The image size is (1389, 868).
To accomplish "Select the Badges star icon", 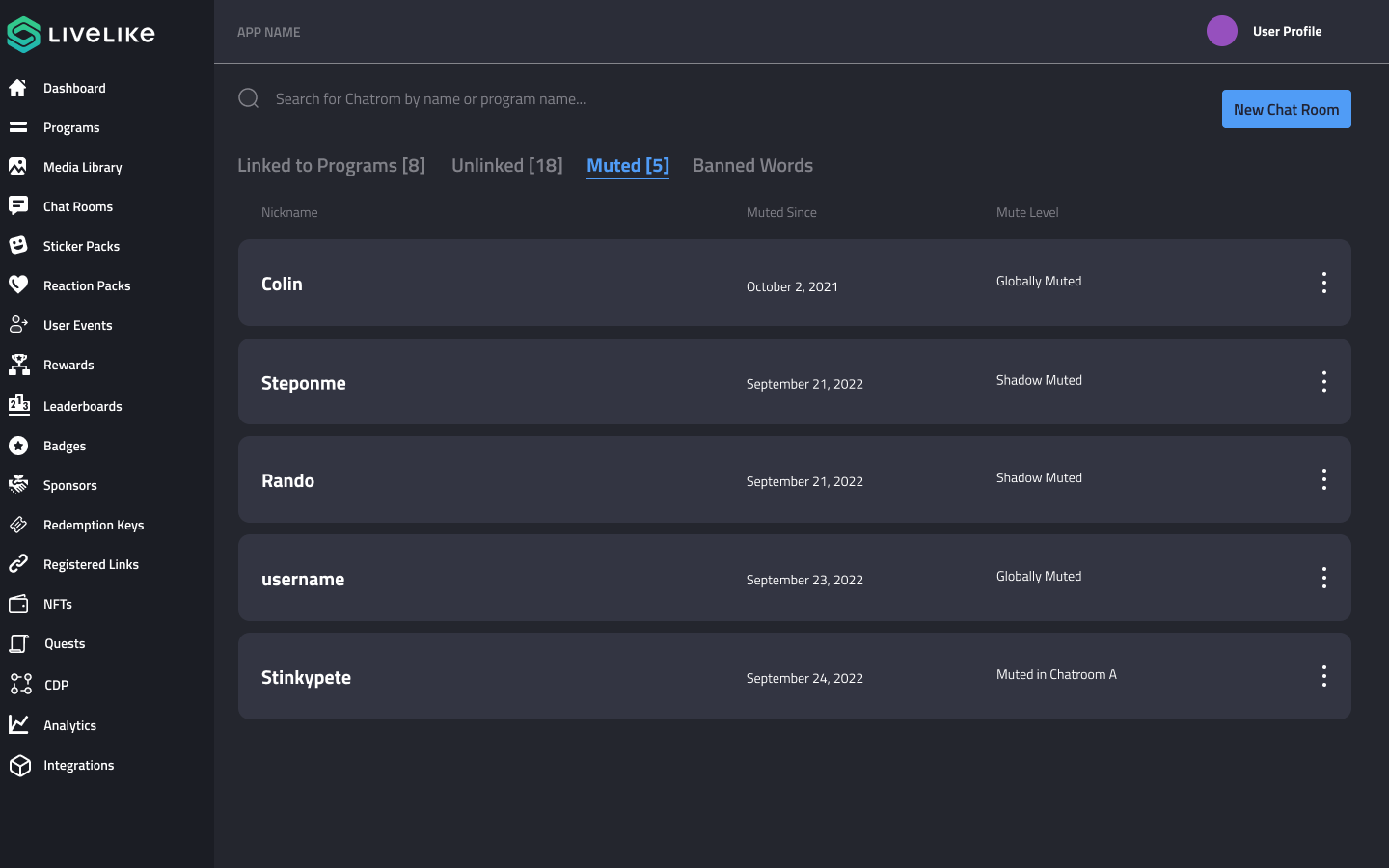I will pos(17,446).
